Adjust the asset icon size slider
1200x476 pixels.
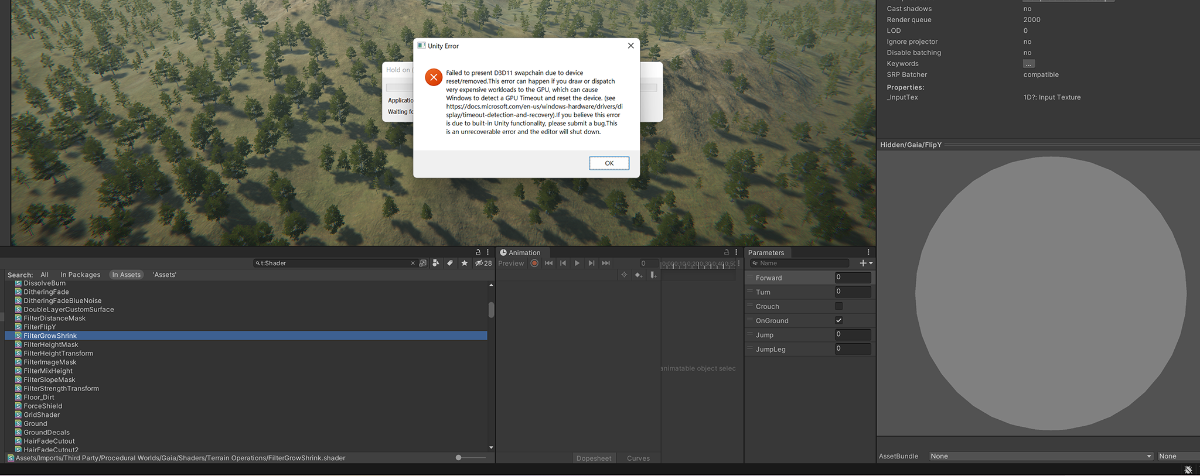[x=470, y=458]
